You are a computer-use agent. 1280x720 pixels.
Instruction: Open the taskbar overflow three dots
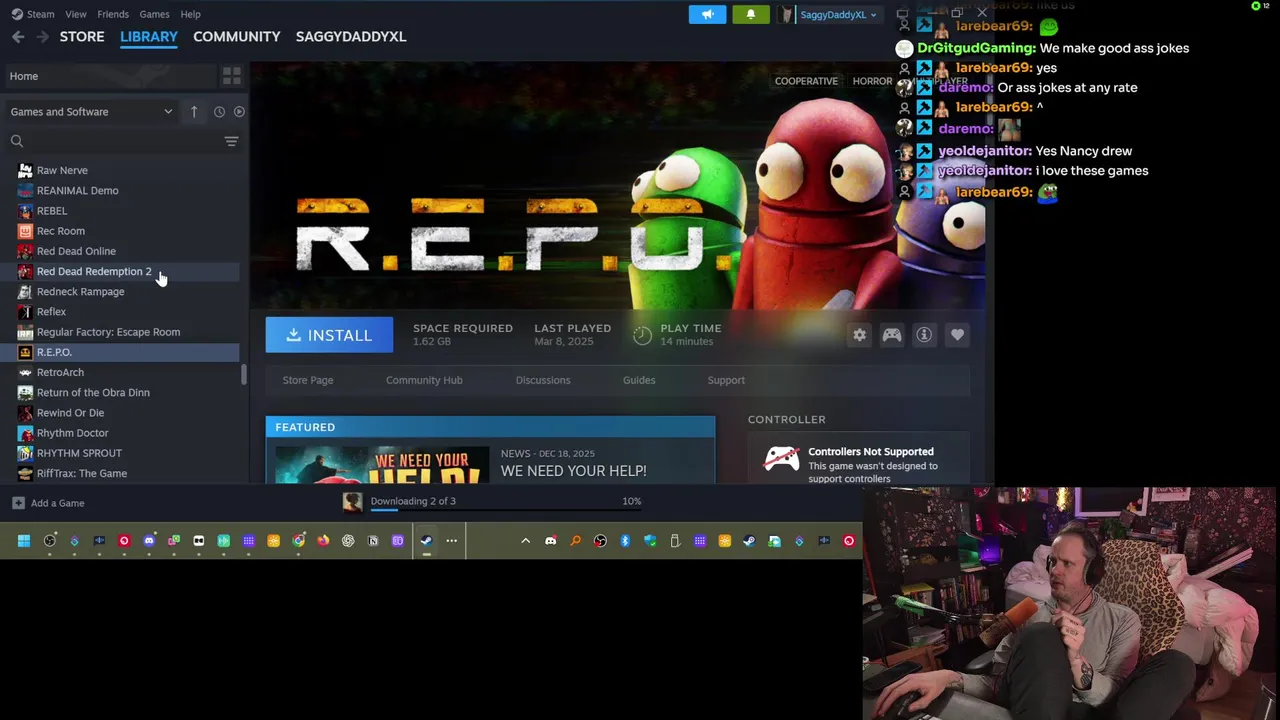(451, 541)
